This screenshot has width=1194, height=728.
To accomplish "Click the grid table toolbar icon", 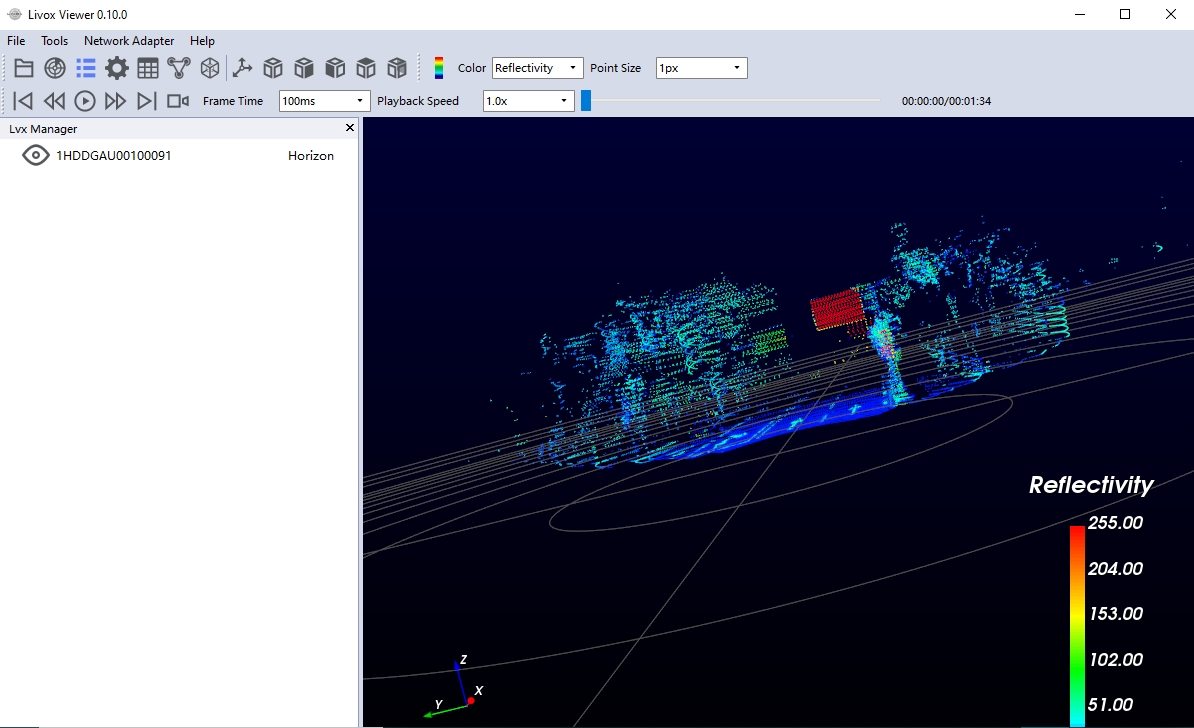I will (x=148, y=68).
